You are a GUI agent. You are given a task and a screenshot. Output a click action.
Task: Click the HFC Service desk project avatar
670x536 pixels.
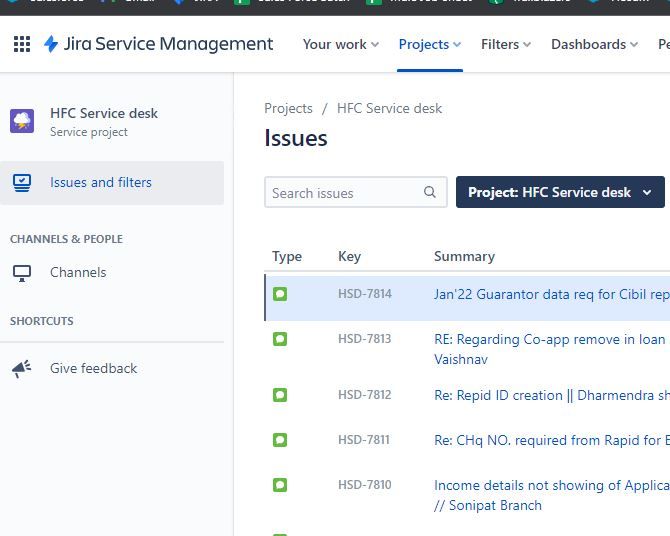pos(22,122)
